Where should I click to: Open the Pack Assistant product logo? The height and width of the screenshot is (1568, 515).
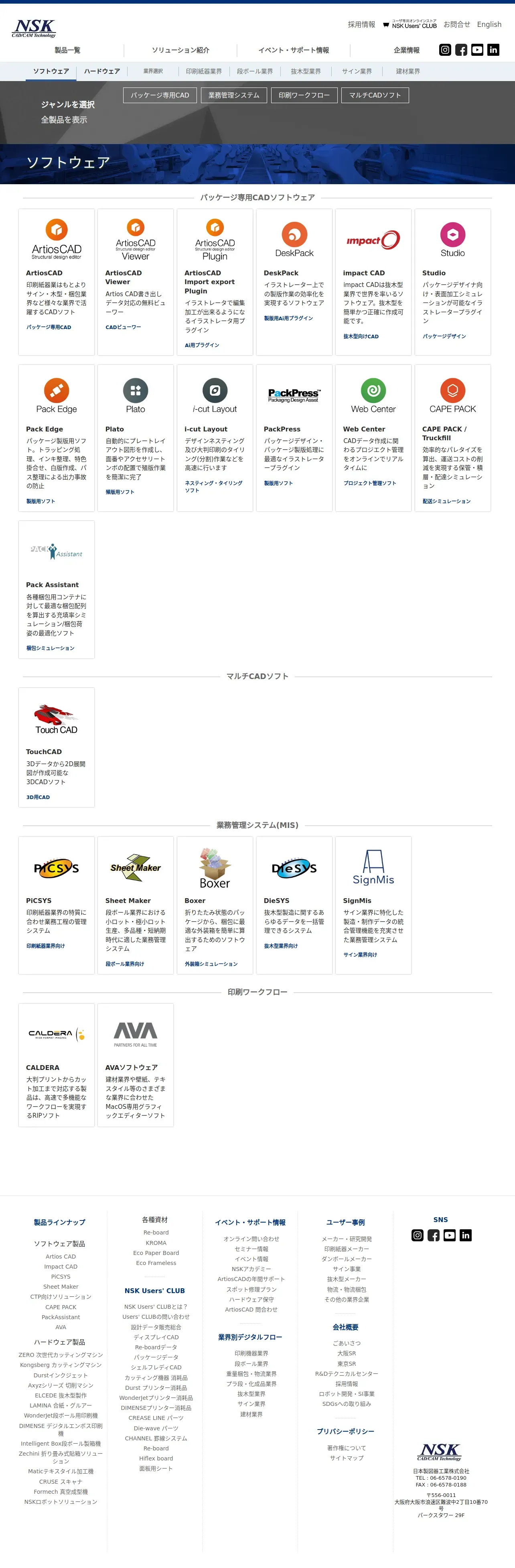click(57, 551)
